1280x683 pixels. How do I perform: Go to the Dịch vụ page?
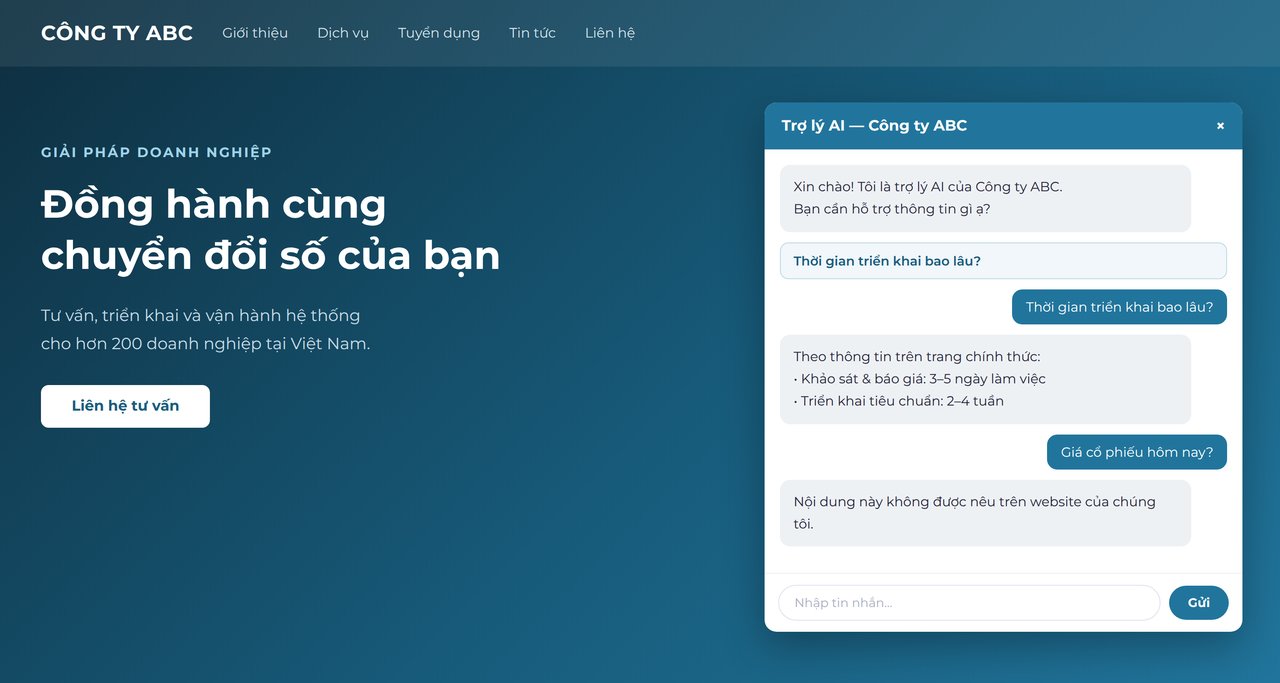343,33
